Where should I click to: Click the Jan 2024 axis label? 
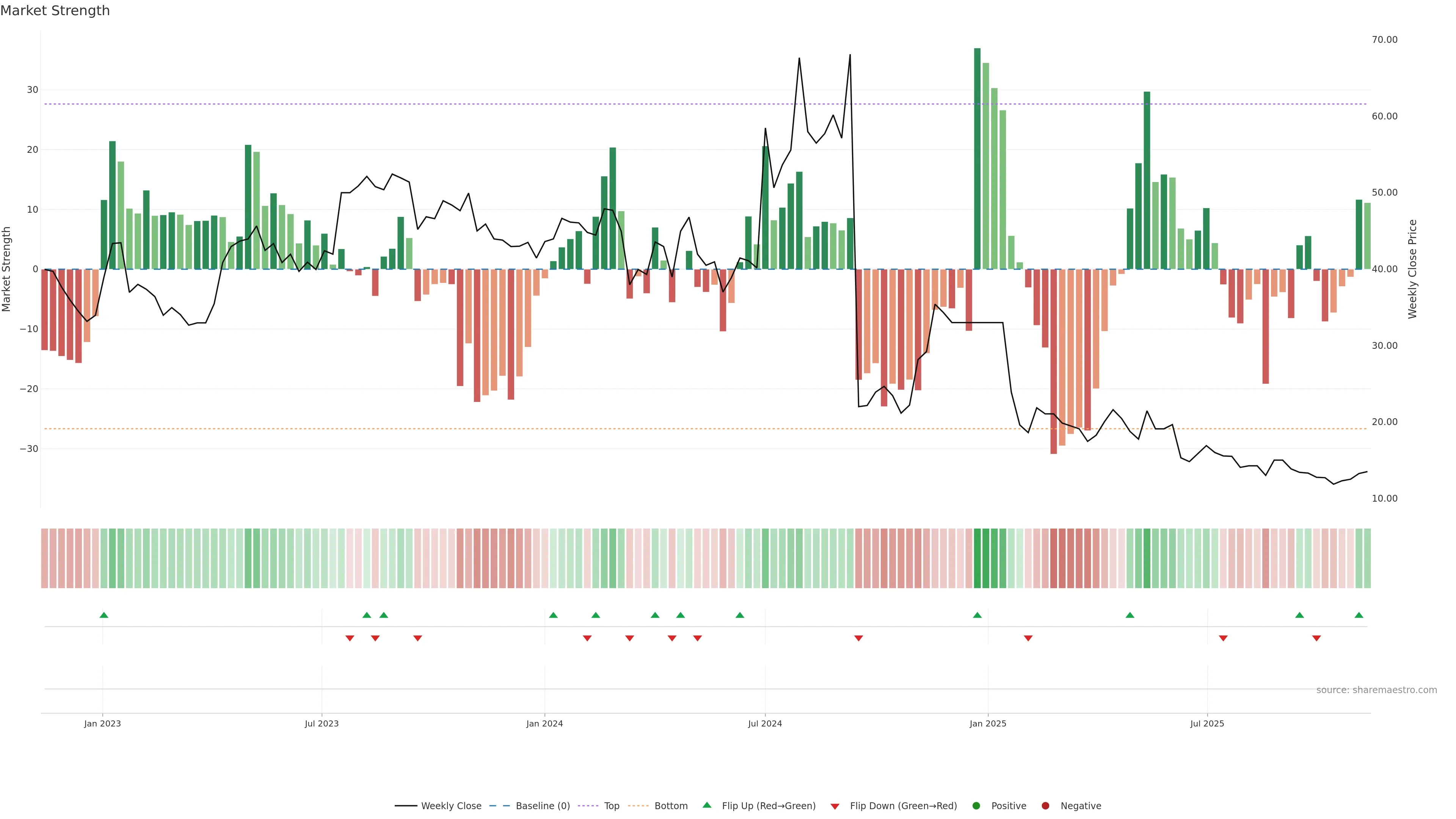[x=544, y=724]
